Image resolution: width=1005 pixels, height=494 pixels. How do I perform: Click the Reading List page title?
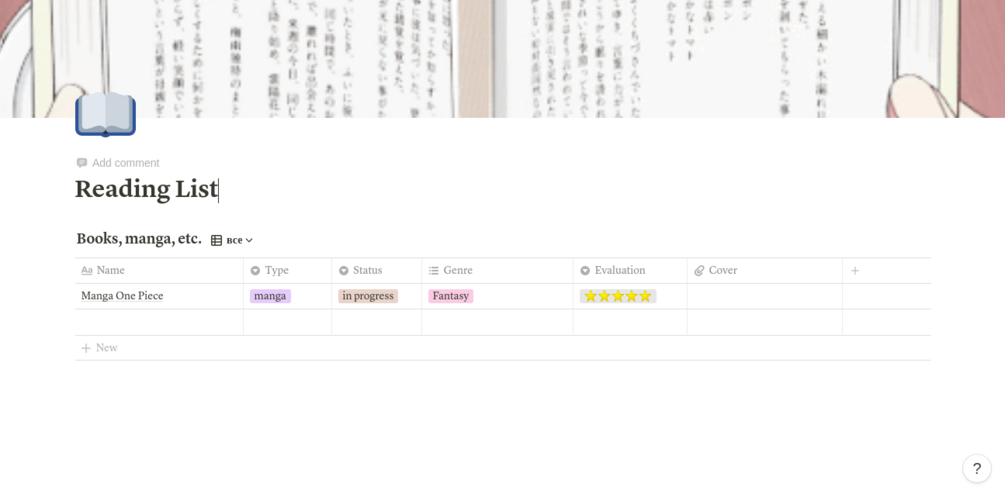146,190
